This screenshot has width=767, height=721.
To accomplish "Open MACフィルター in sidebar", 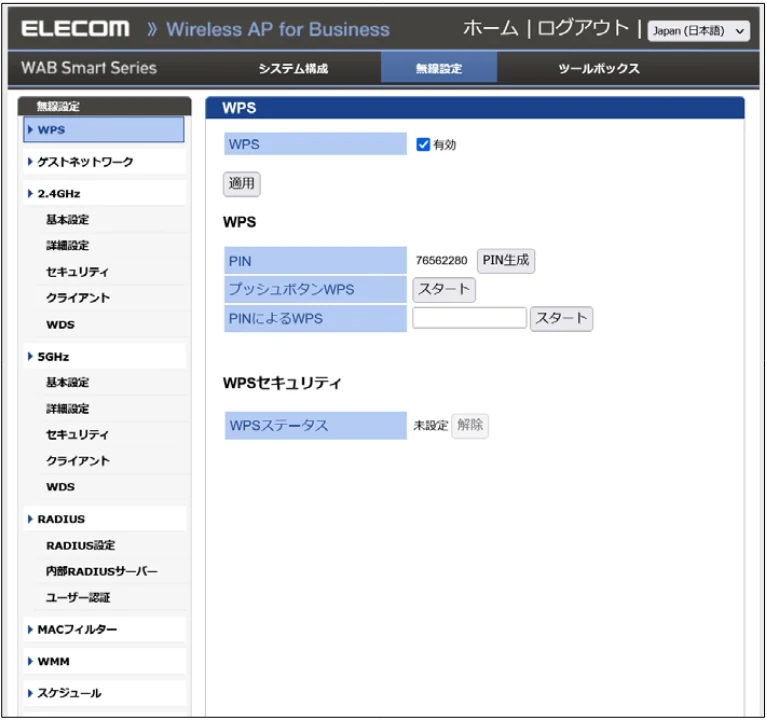I will coord(104,630).
